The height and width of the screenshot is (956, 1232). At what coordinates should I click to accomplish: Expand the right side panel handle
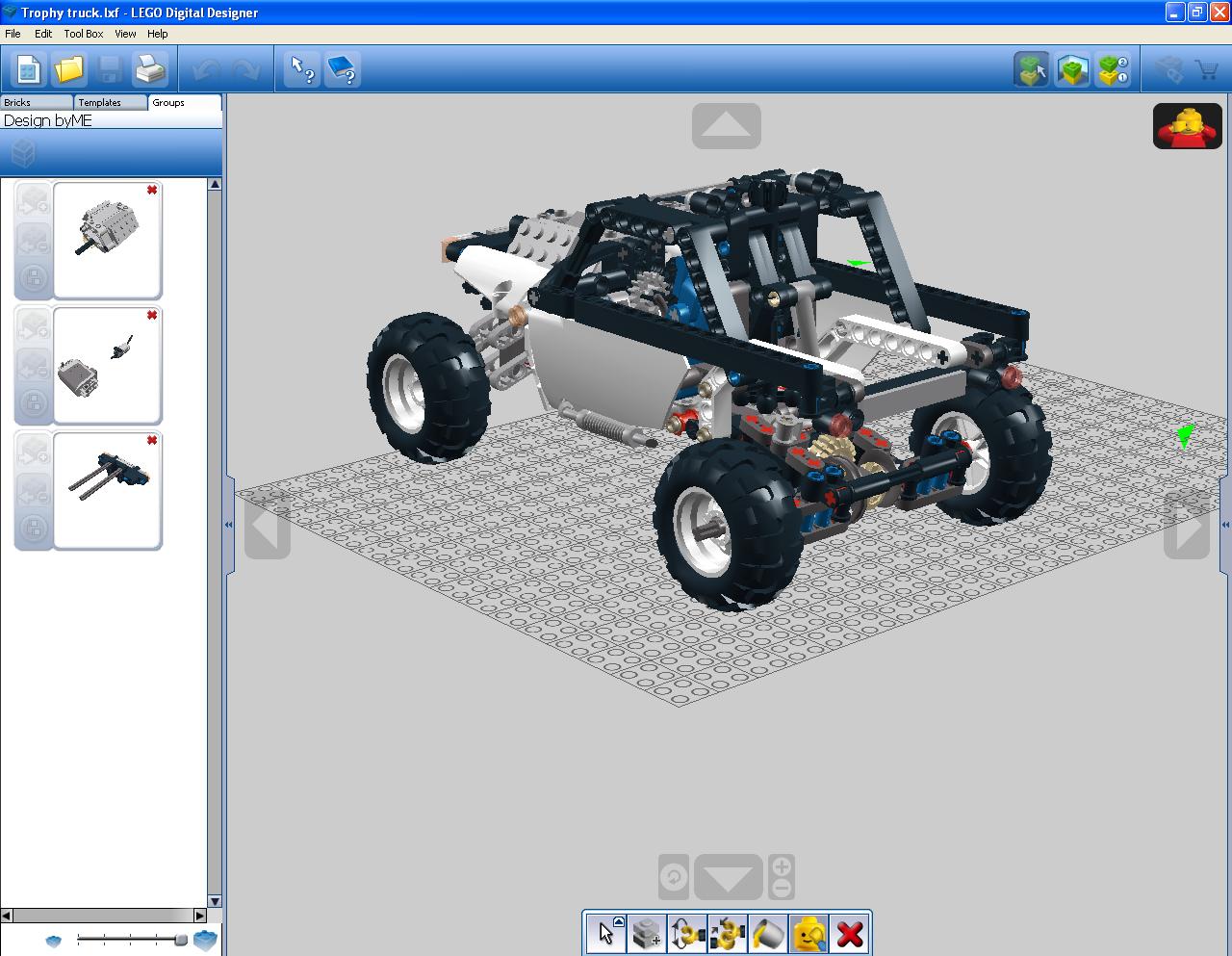coord(1226,525)
